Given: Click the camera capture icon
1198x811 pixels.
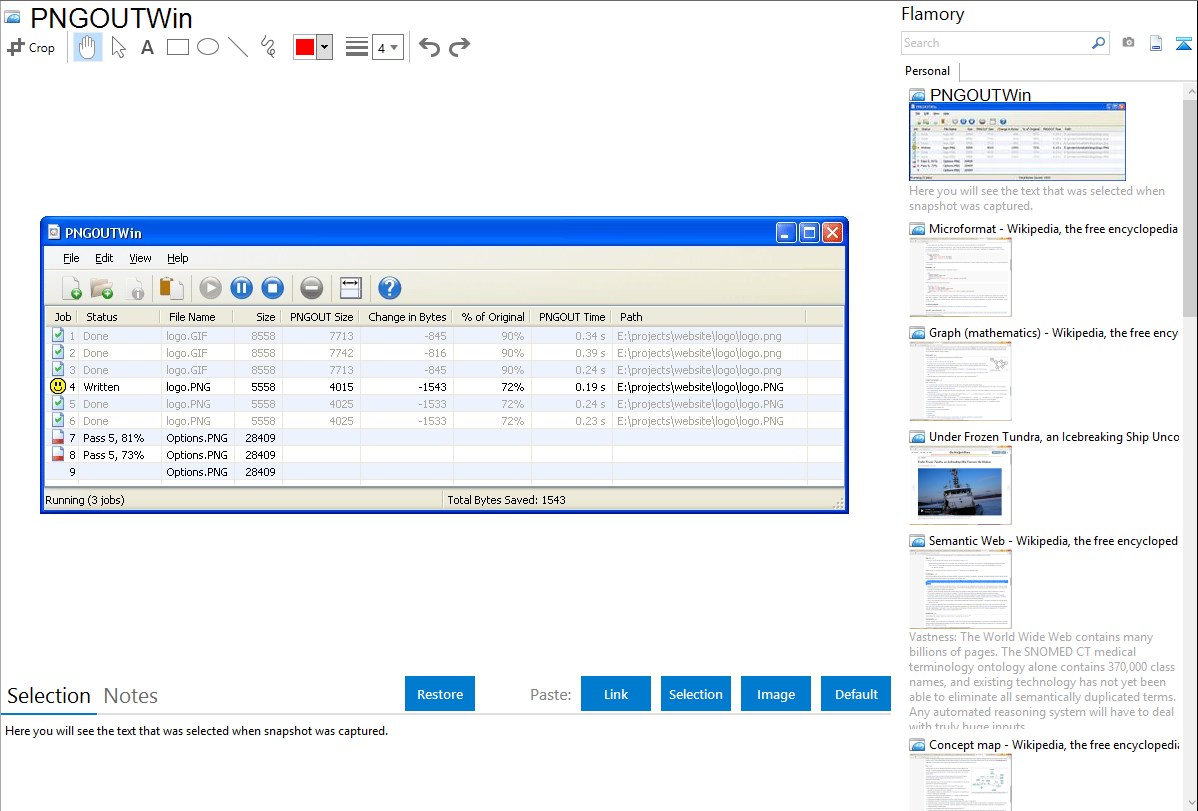Looking at the screenshot, I should pyautogui.click(x=1128, y=43).
